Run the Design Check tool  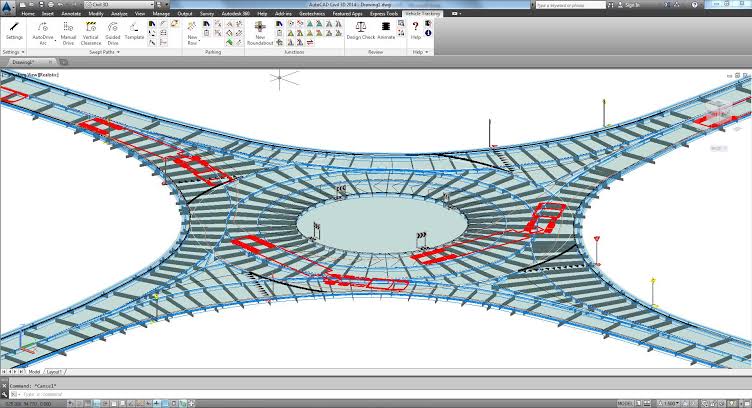(x=361, y=31)
